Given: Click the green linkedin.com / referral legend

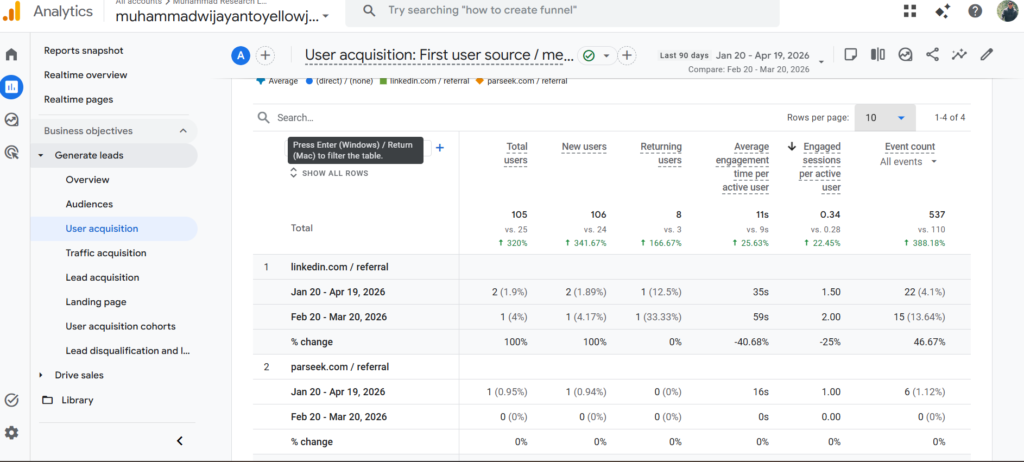Looking at the screenshot, I should coord(425,81).
